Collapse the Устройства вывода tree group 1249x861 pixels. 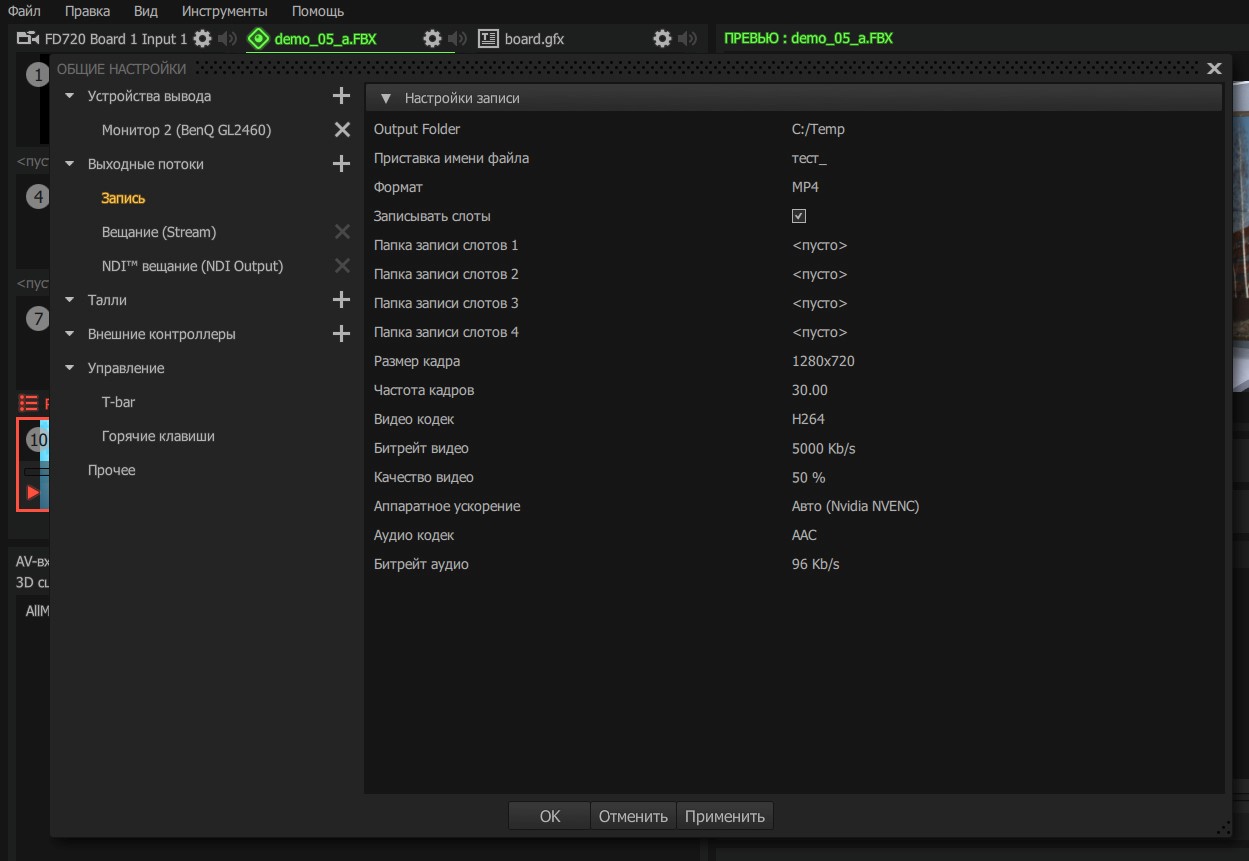tap(70, 96)
